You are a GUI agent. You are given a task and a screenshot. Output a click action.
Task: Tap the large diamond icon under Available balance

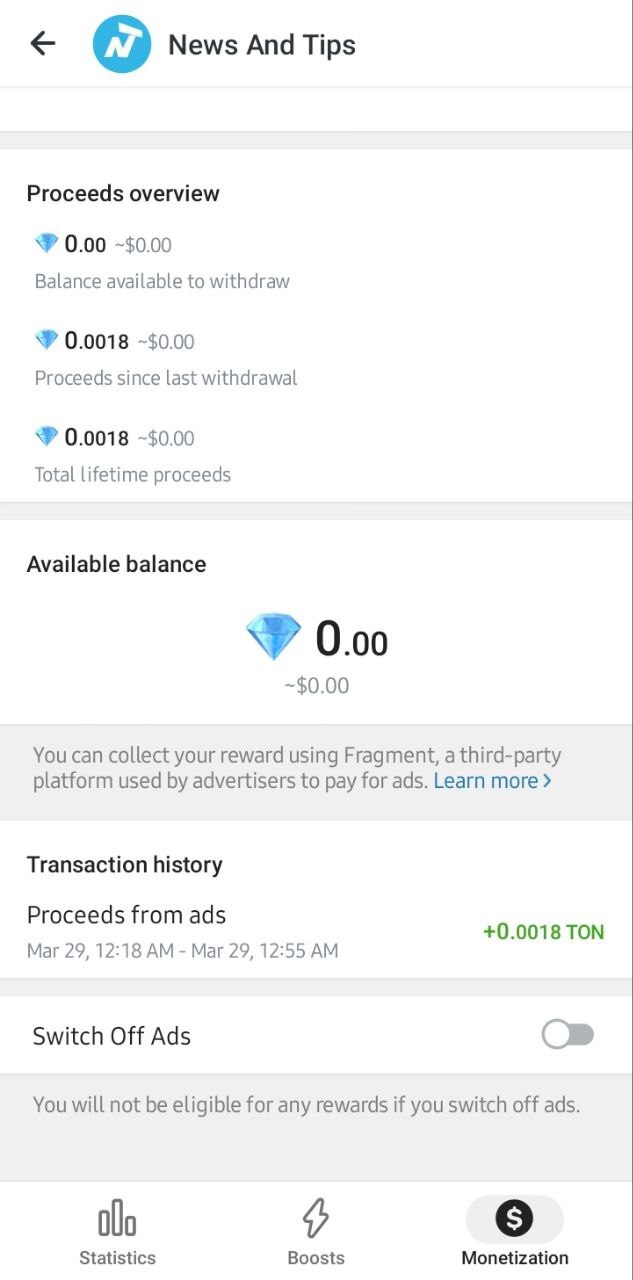coord(273,637)
